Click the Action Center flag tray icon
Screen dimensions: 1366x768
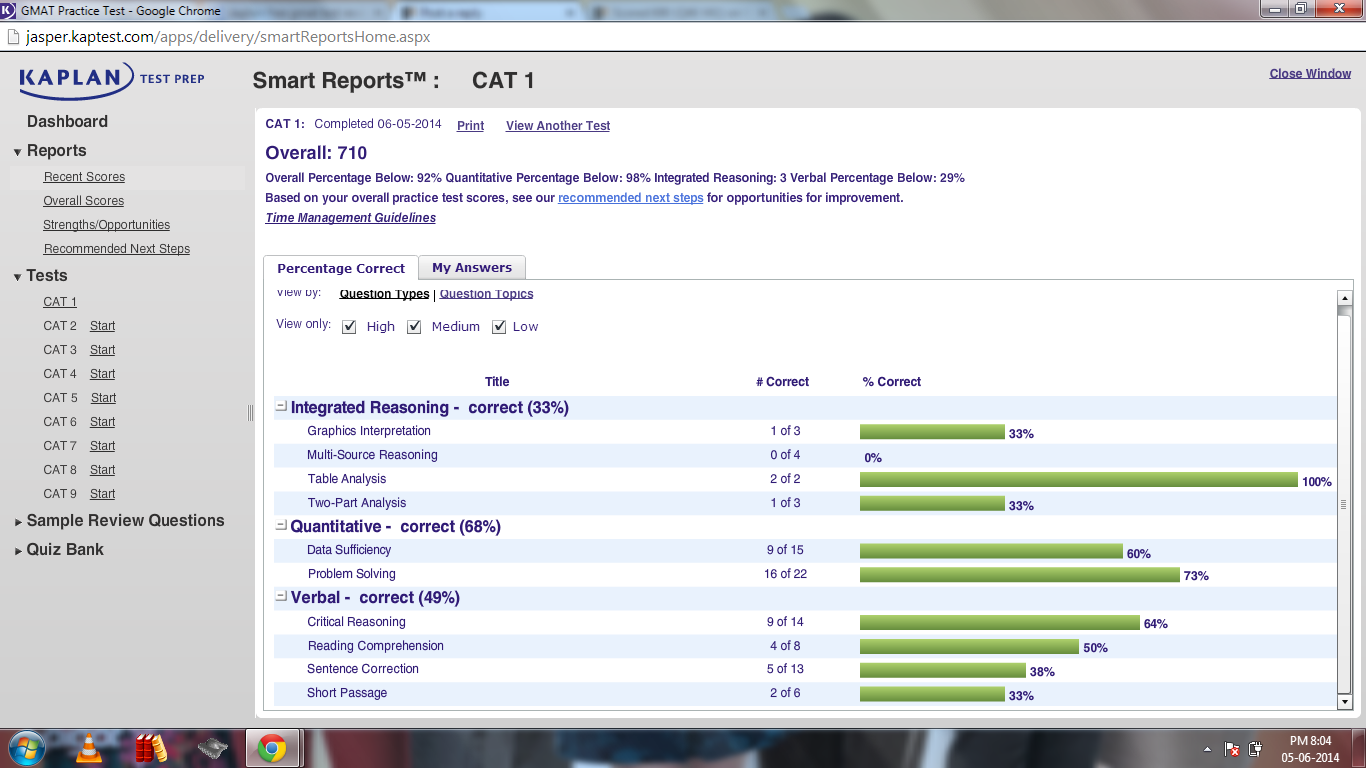coord(1233,749)
